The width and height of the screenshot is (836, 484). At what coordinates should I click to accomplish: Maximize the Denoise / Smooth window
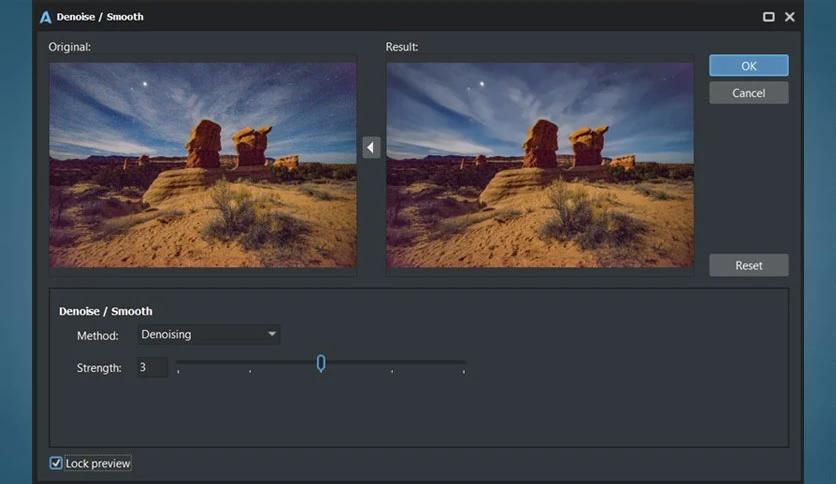[768, 17]
